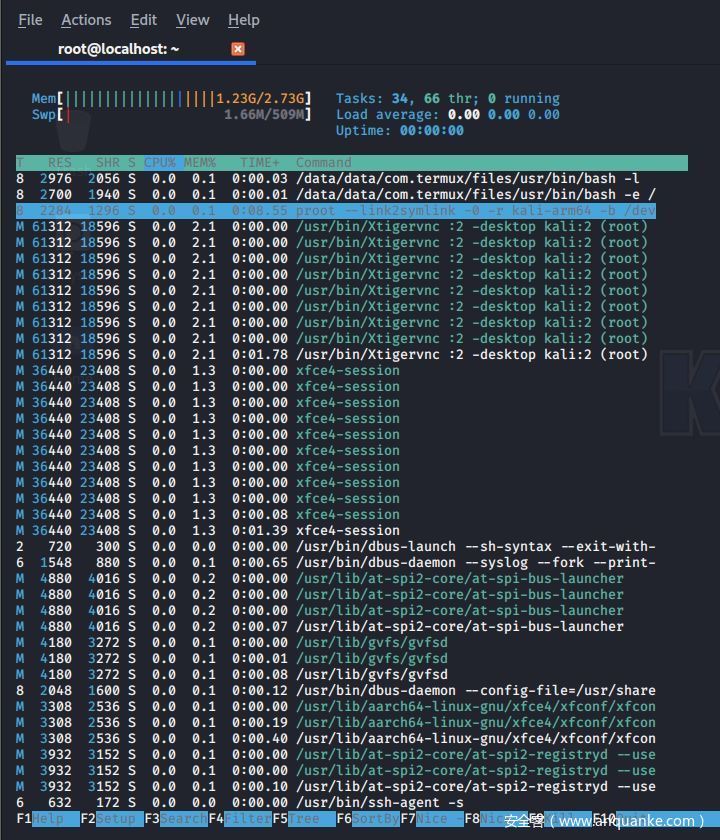The width and height of the screenshot is (720, 840).
Task: Open the Actions menu
Action: pos(86,20)
